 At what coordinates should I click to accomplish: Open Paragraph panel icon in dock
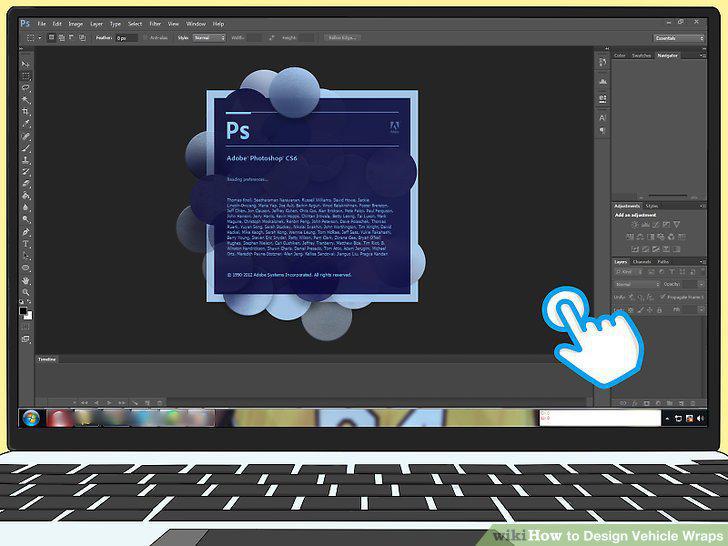[x=603, y=131]
